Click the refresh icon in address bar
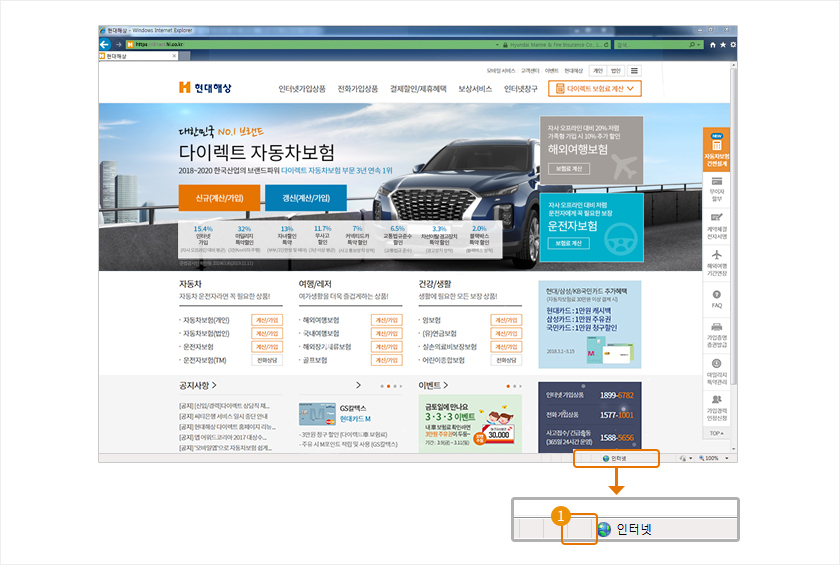Screen dimensions: 840x565 coord(606,45)
